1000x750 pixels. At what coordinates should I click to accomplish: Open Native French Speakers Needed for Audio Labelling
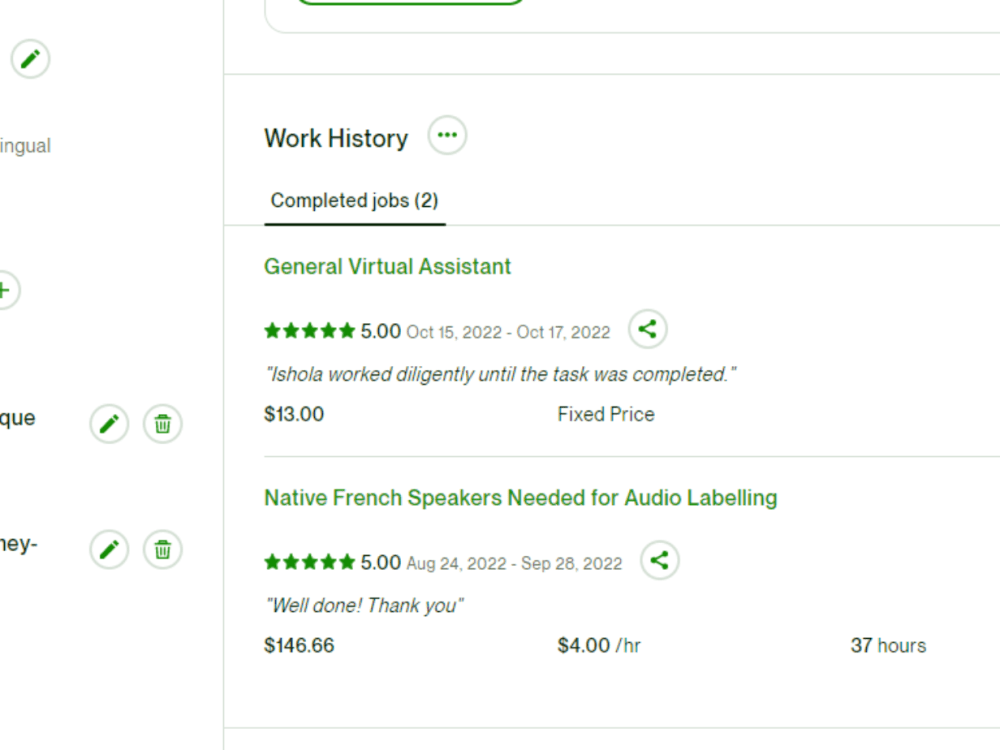[x=520, y=498]
